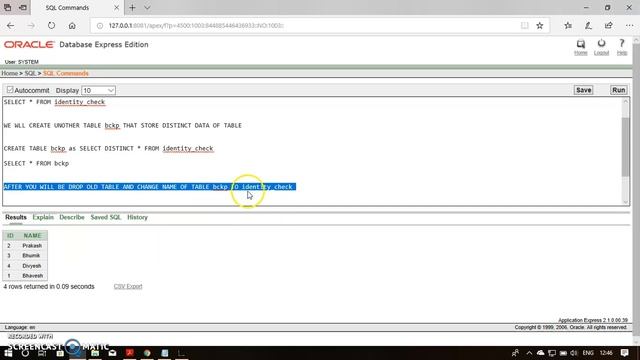Click the share page icon
This screenshot has height=360, width=640.
[609, 25]
